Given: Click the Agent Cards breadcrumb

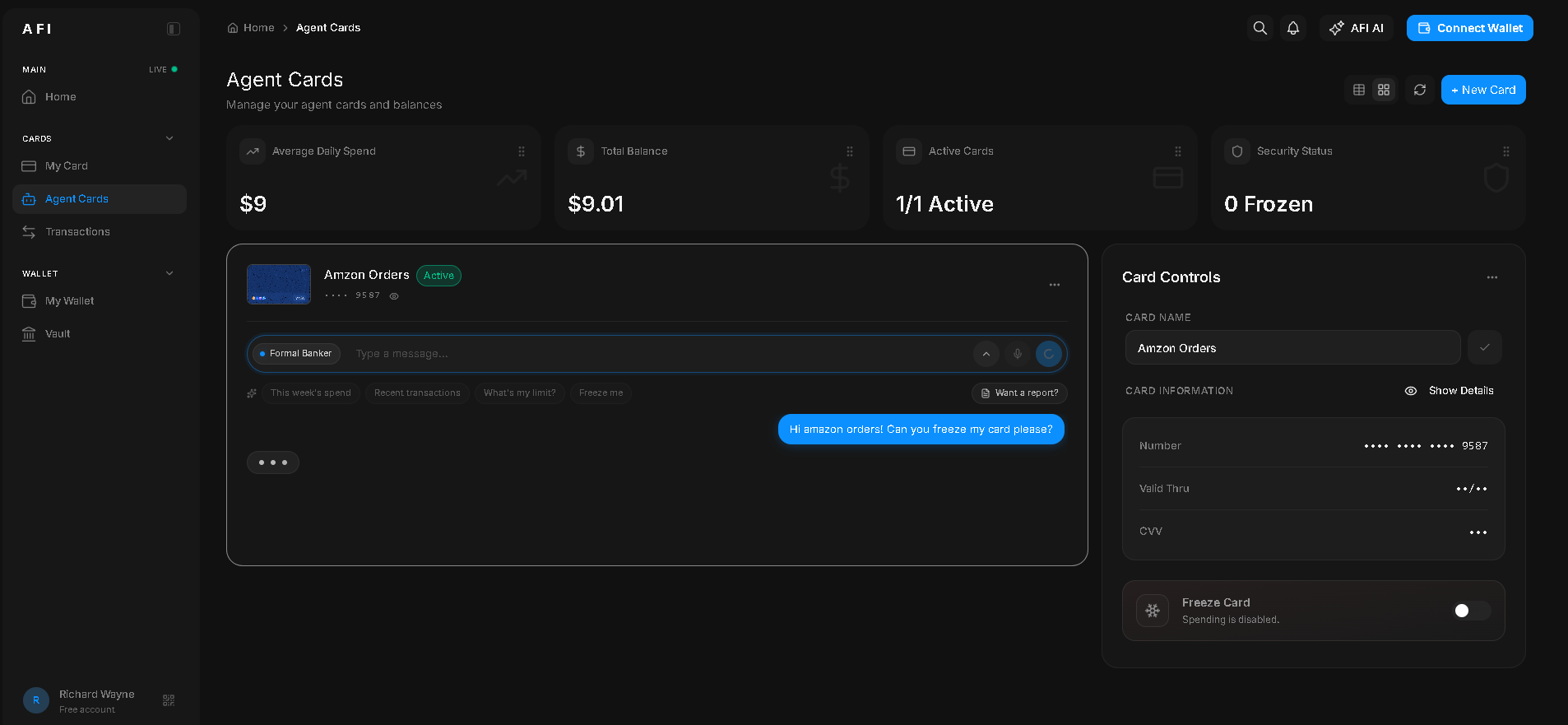Looking at the screenshot, I should (x=328, y=28).
